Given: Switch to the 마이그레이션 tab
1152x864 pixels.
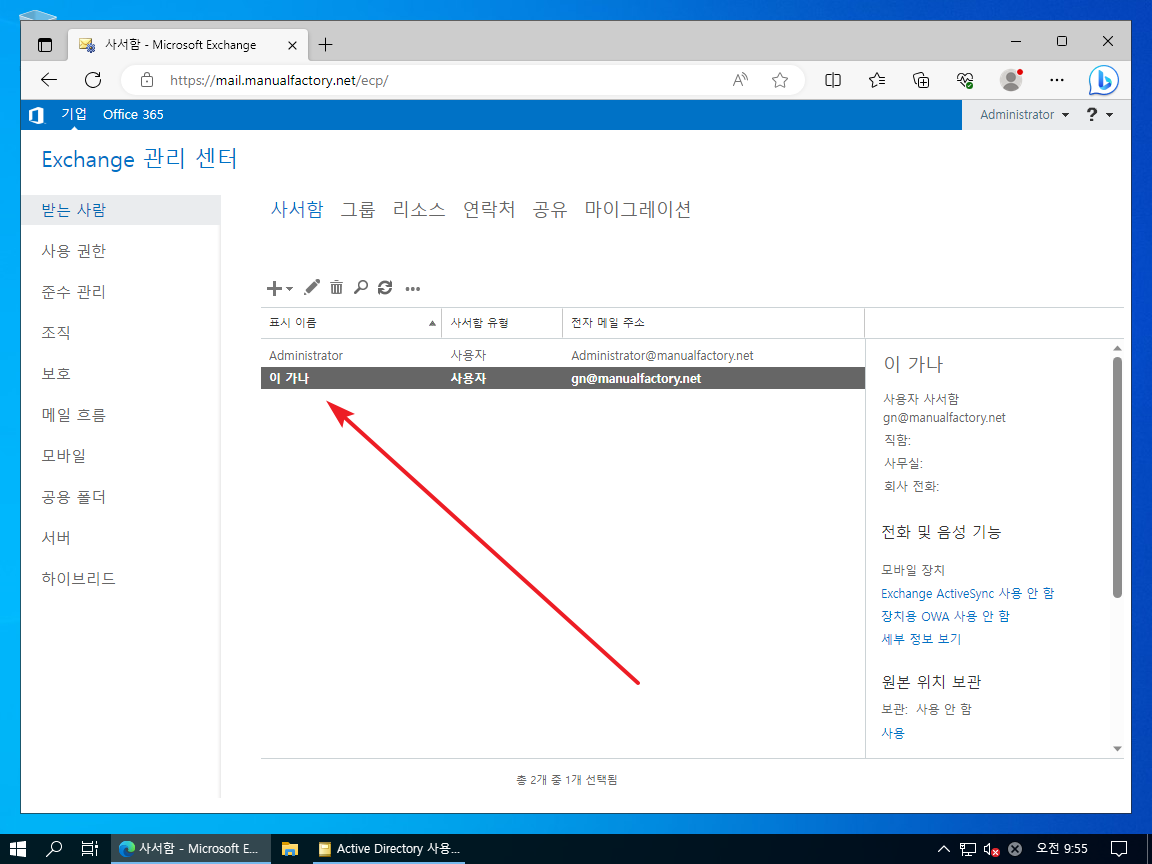Looking at the screenshot, I should (x=638, y=209).
